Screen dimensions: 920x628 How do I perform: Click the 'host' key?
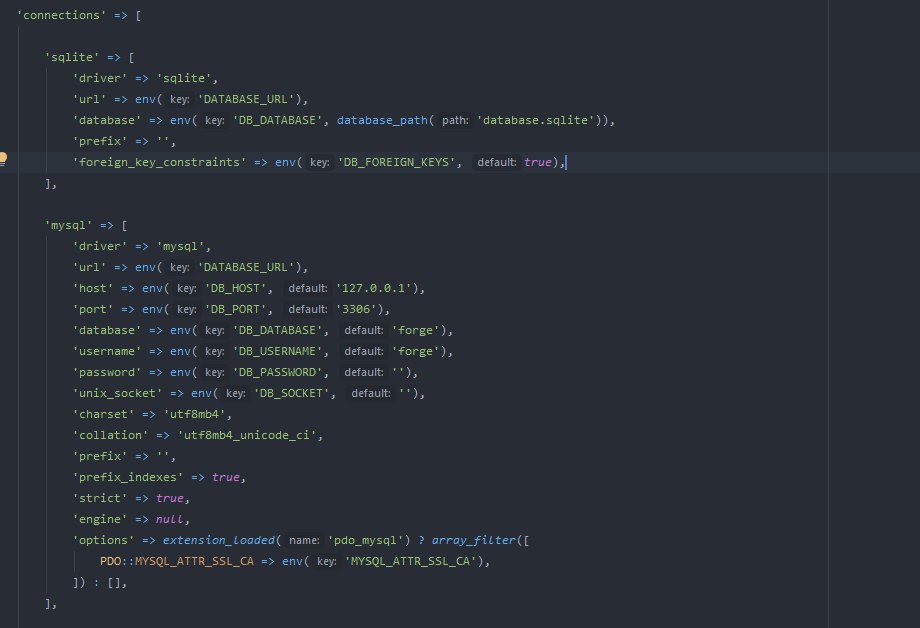tap(93, 288)
